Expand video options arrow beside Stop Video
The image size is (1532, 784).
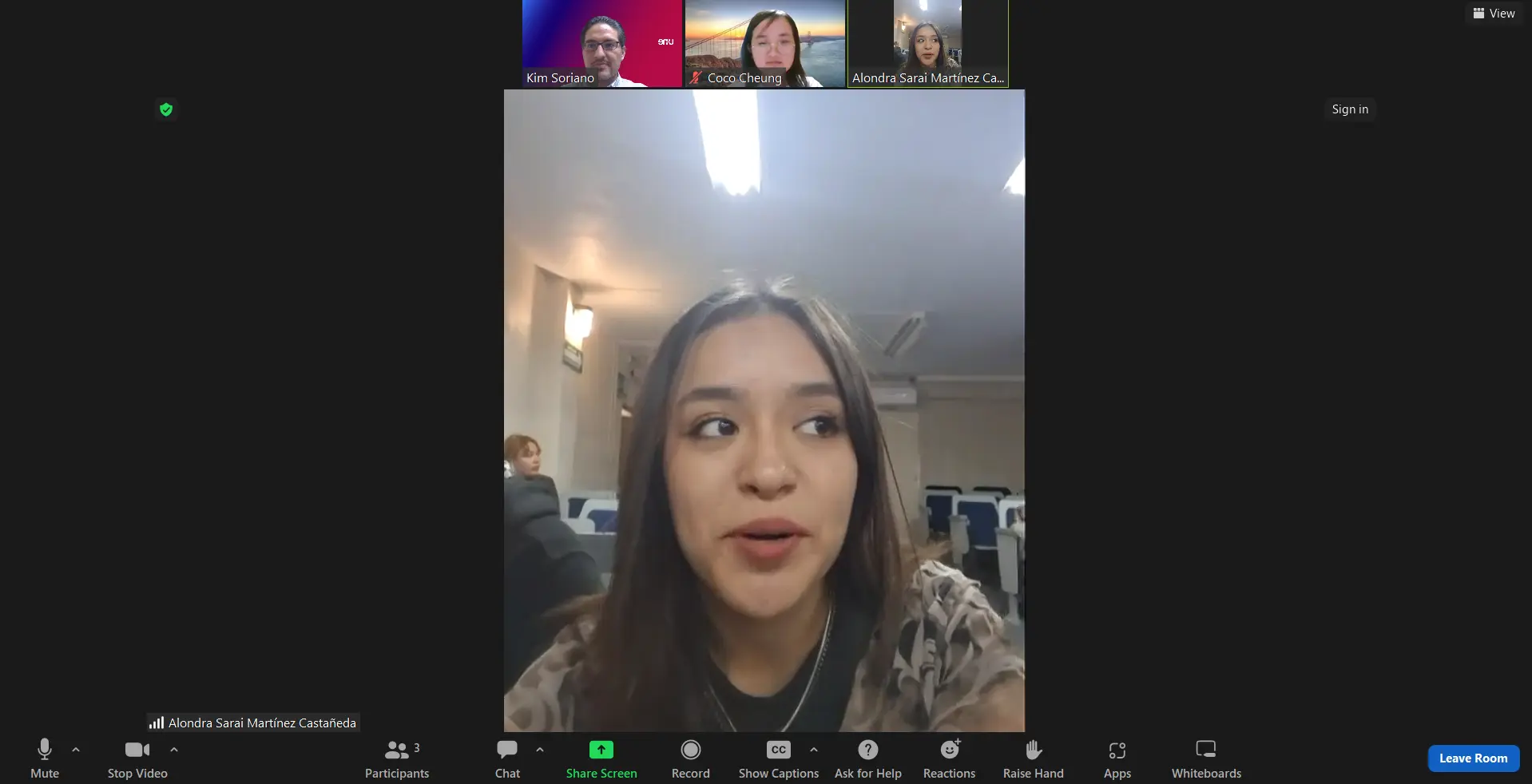(x=174, y=750)
